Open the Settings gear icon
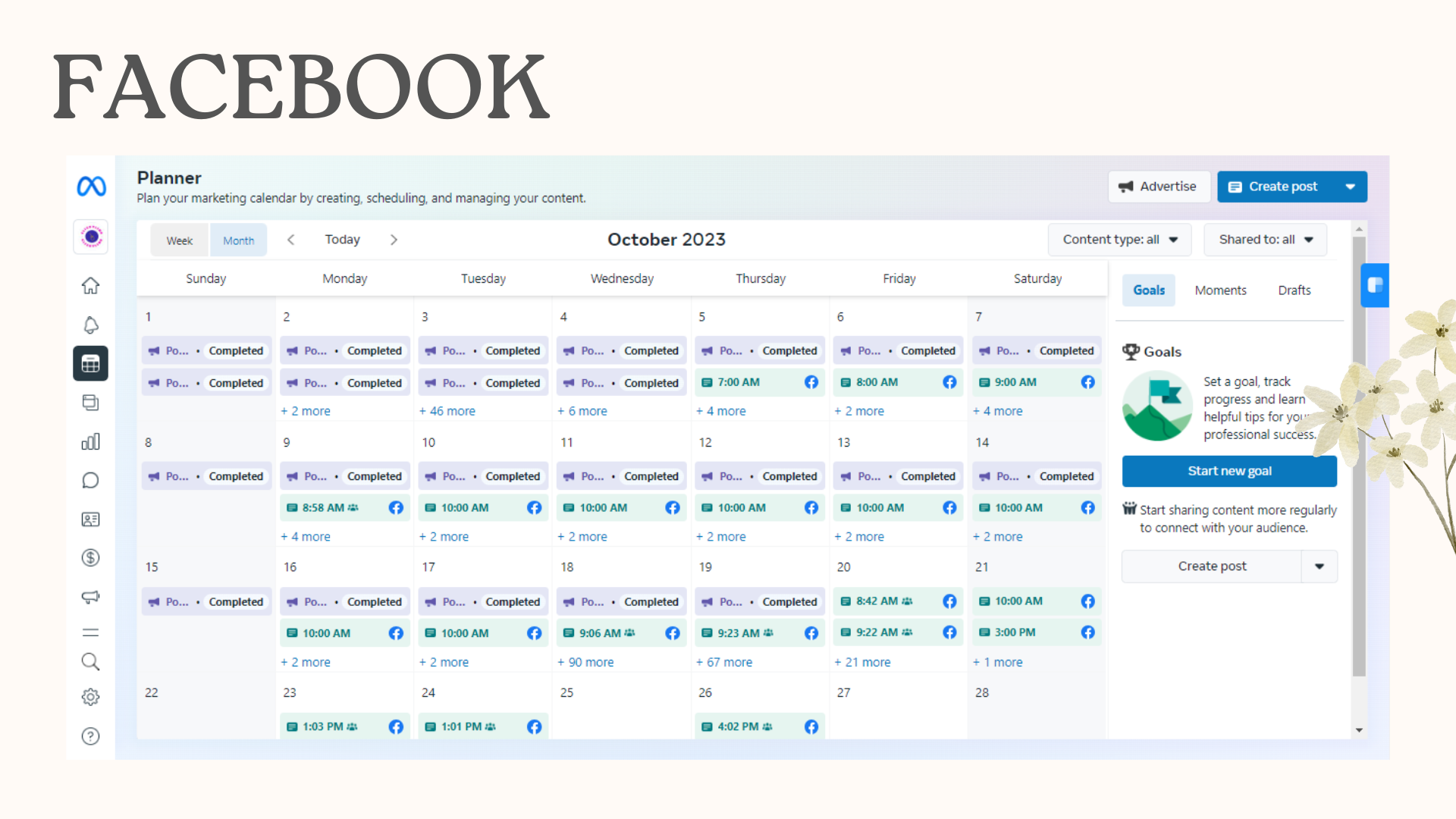 pyautogui.click(x=90, y=697)
